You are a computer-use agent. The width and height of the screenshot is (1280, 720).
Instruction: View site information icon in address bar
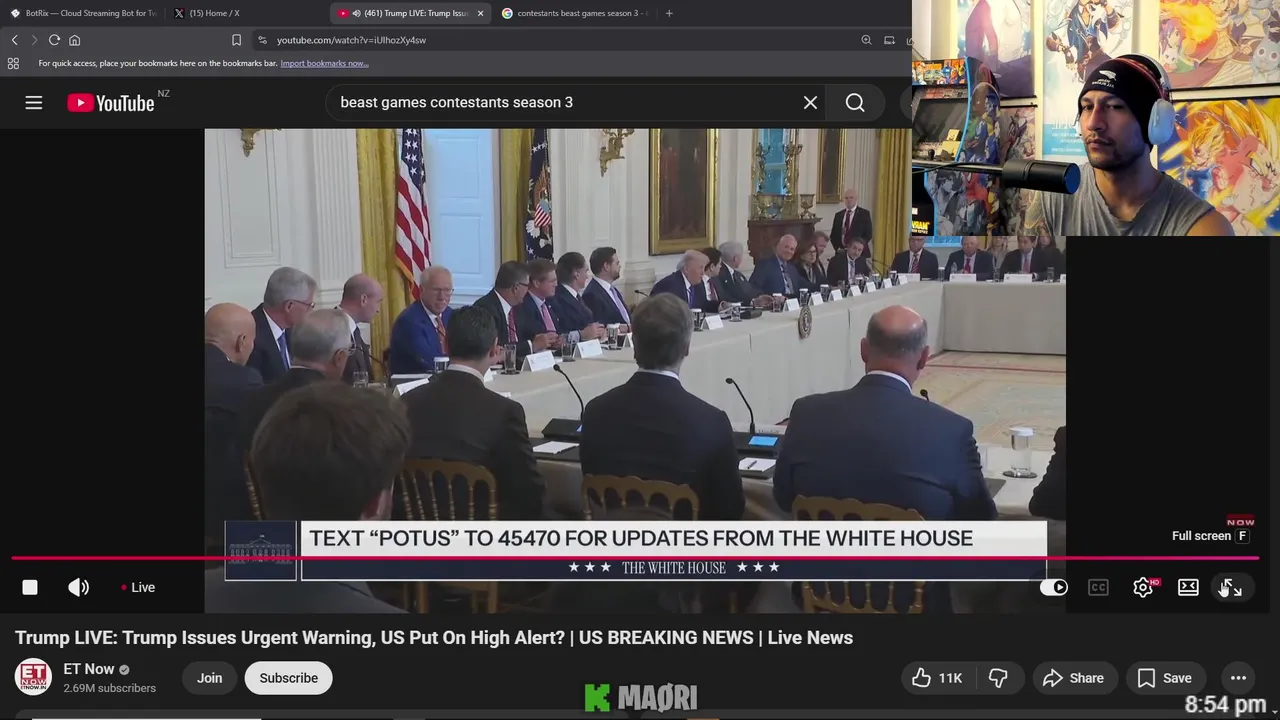(x=262, y=40)
